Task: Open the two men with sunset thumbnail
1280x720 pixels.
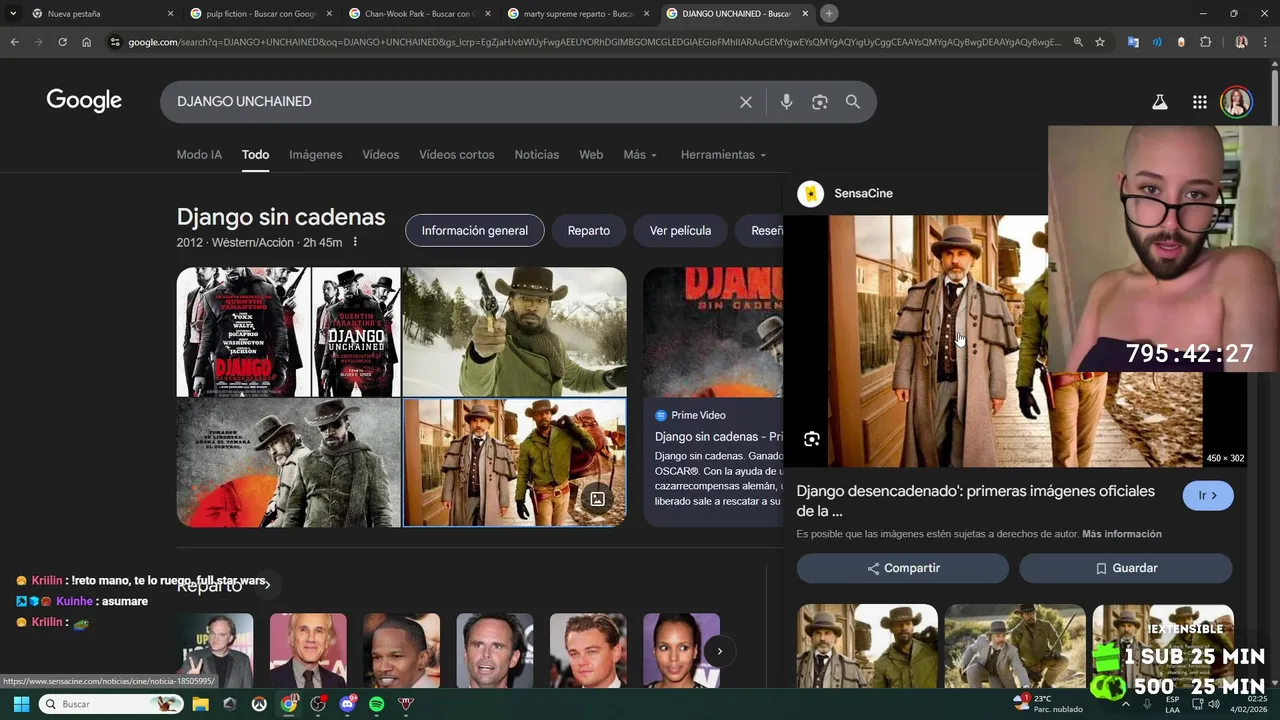Action: tap(288, 463)
